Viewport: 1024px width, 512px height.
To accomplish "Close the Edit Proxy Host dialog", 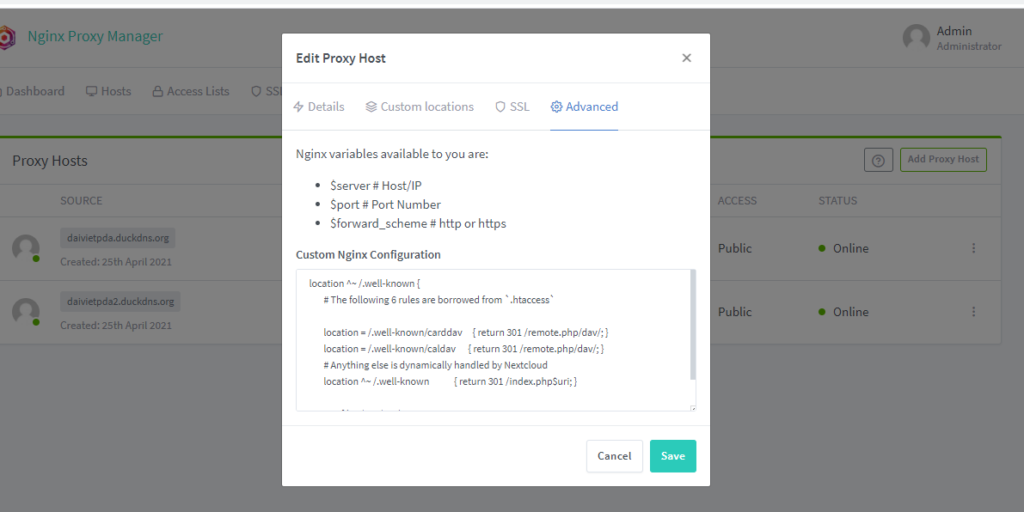I will [x=686, y=58].
